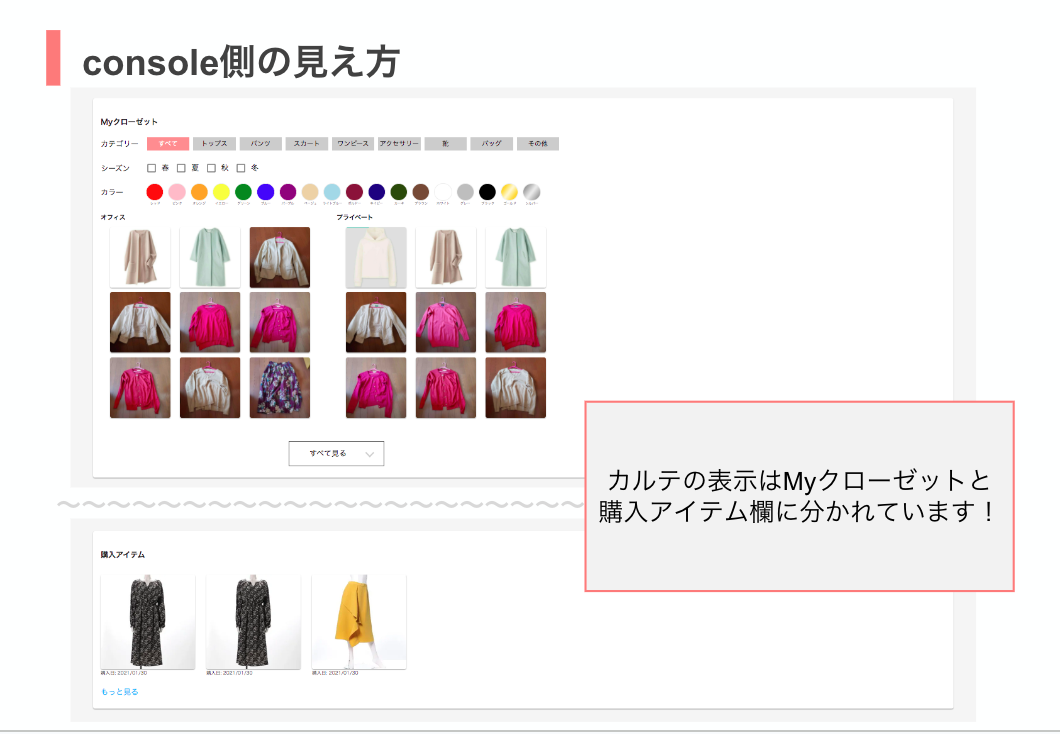
Task: Click the もっと見る link
Action: pos(119,692)
